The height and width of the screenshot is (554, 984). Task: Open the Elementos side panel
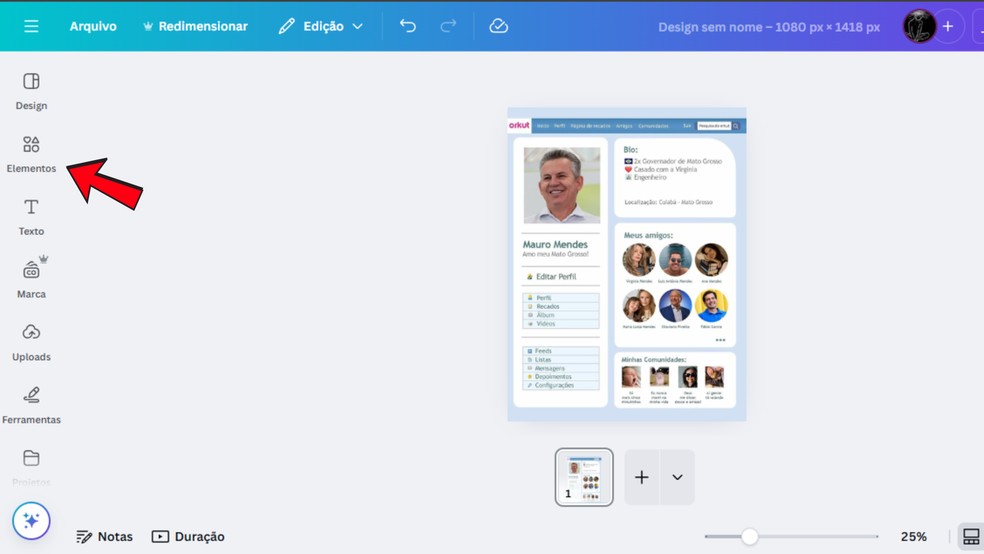31,154
